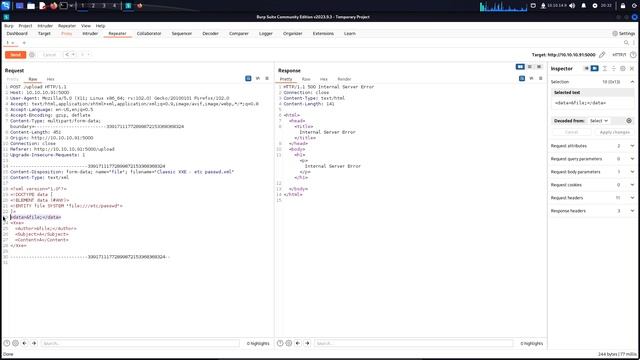Toggle request message actions blue icon
Screen dimensions: 640x360
click(248, 78)
